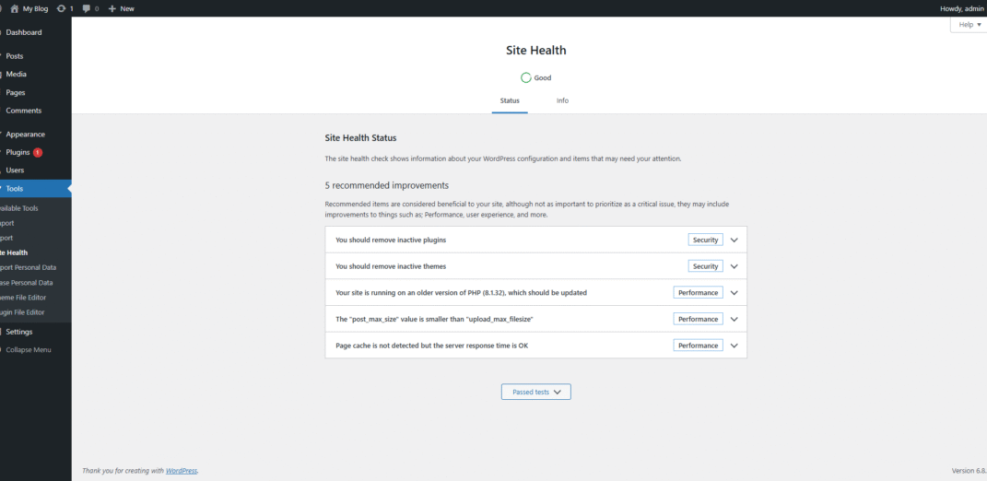Click 'You should remove inactive themes' text
This screenshot has height=481, width=987.
tap(391, 266)
